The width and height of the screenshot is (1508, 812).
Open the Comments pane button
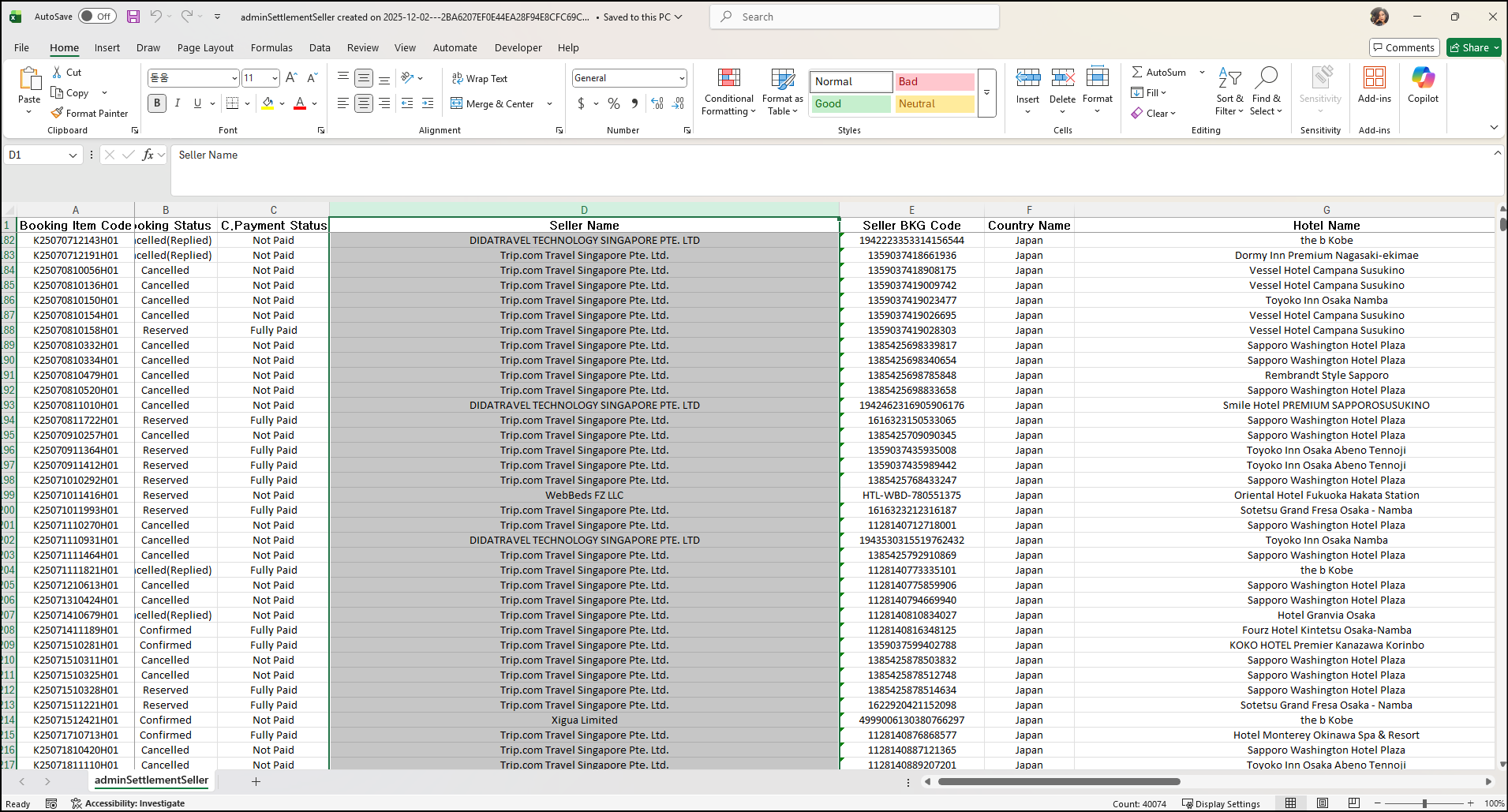pyautogui.click(x=1404, y=48)
